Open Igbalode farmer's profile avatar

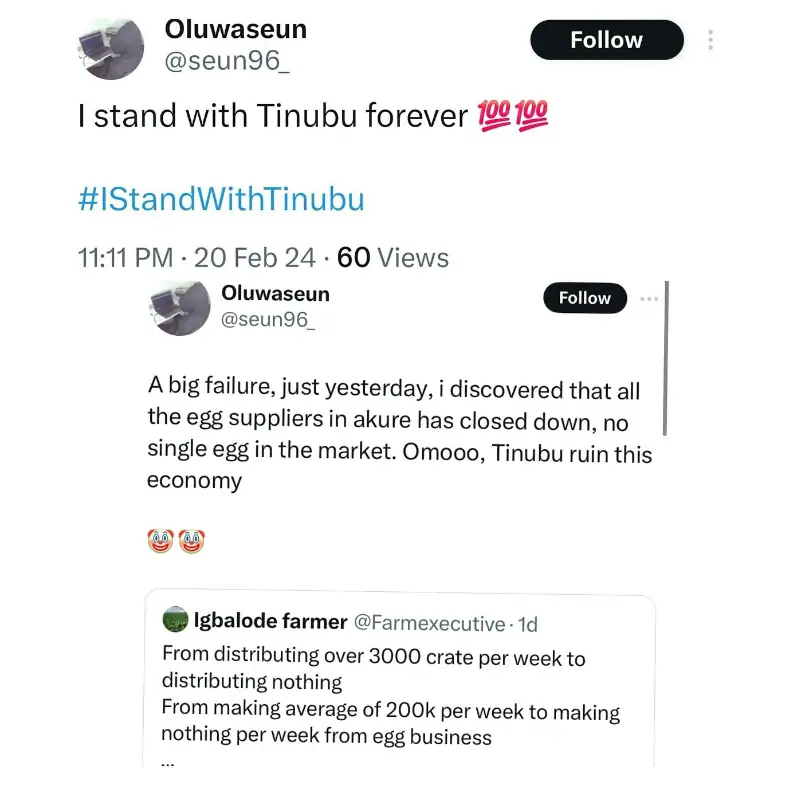[x=175, y=621]
